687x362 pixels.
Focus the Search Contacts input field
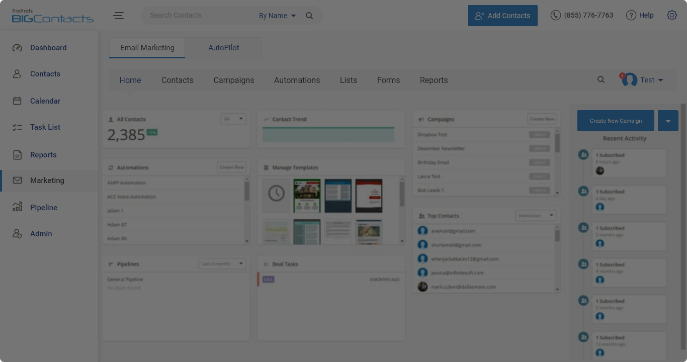pos(199,15)
